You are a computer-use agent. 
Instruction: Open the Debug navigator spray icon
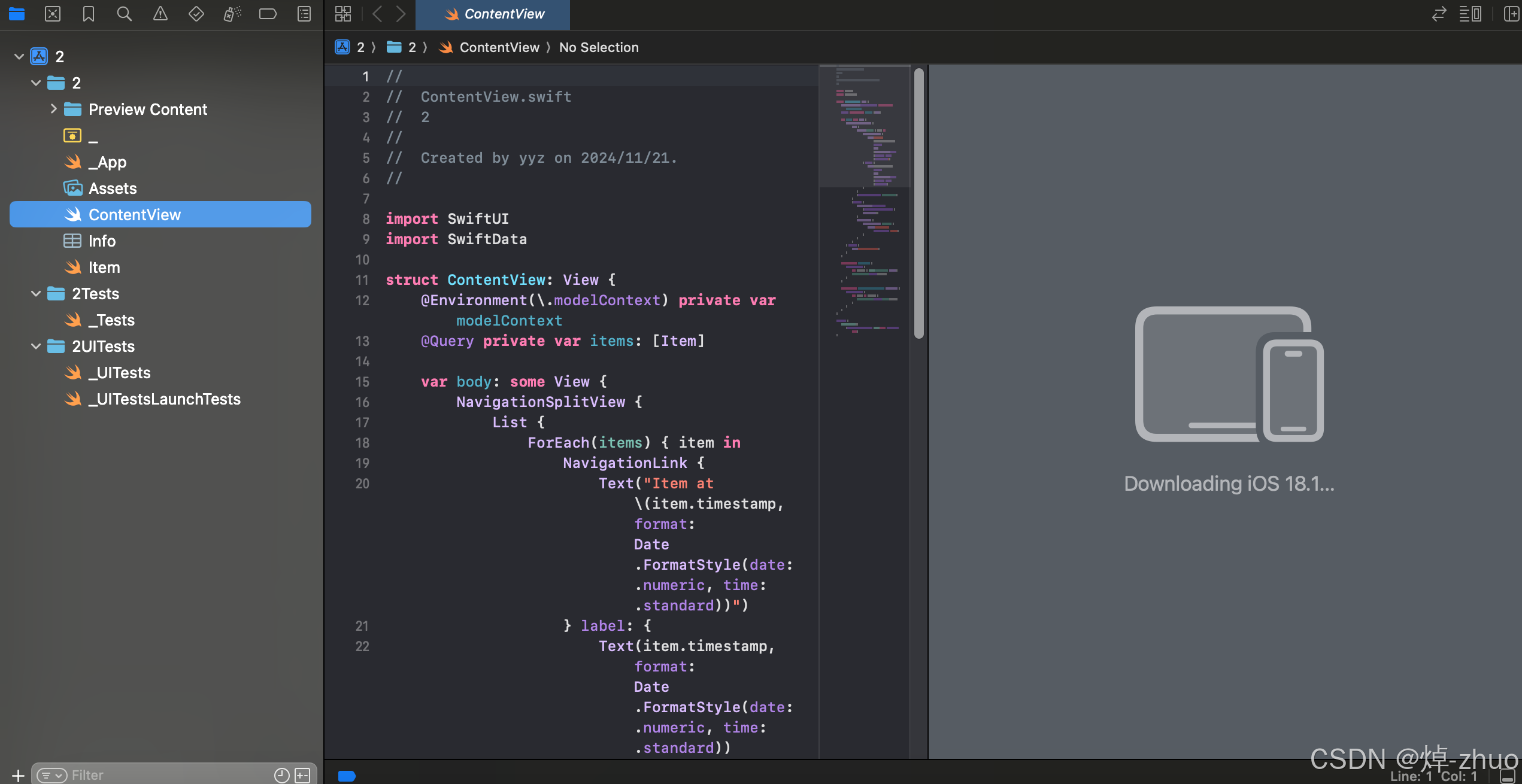tap(232, 14)
